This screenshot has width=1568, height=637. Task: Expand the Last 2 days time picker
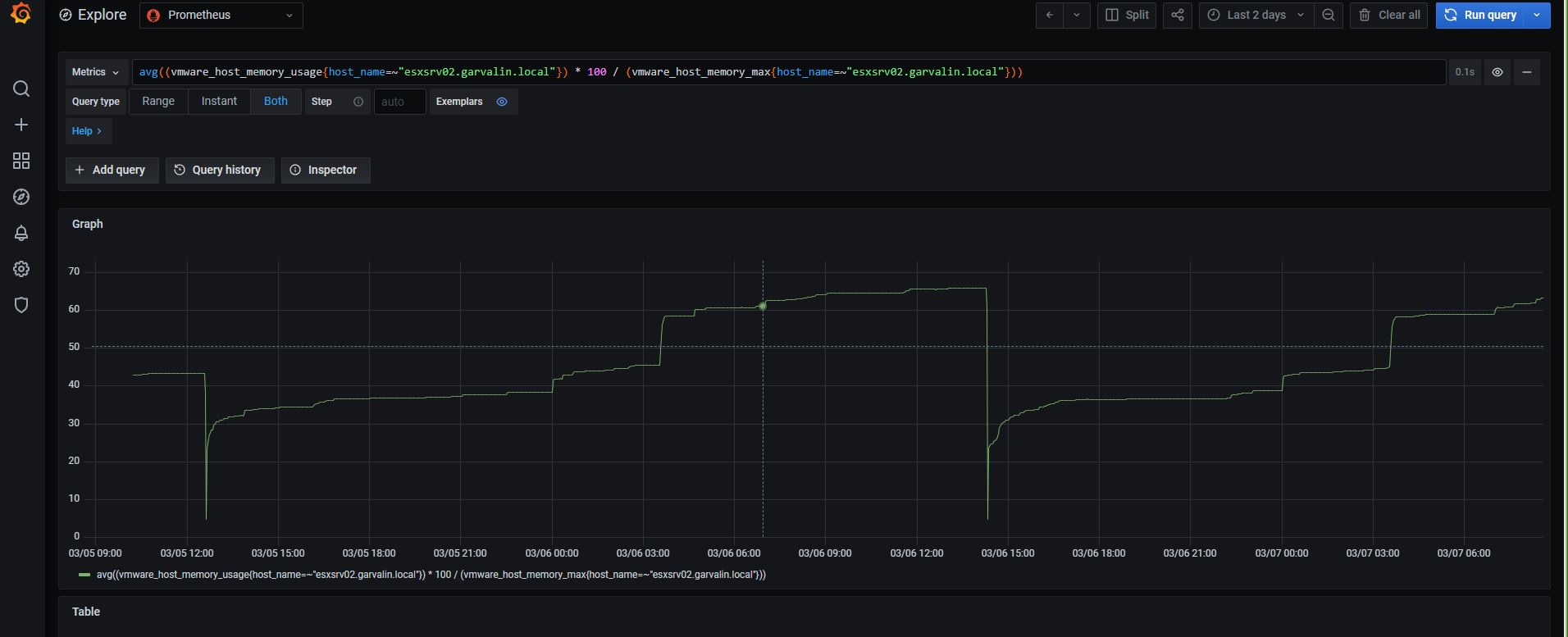click(1256, 15)
